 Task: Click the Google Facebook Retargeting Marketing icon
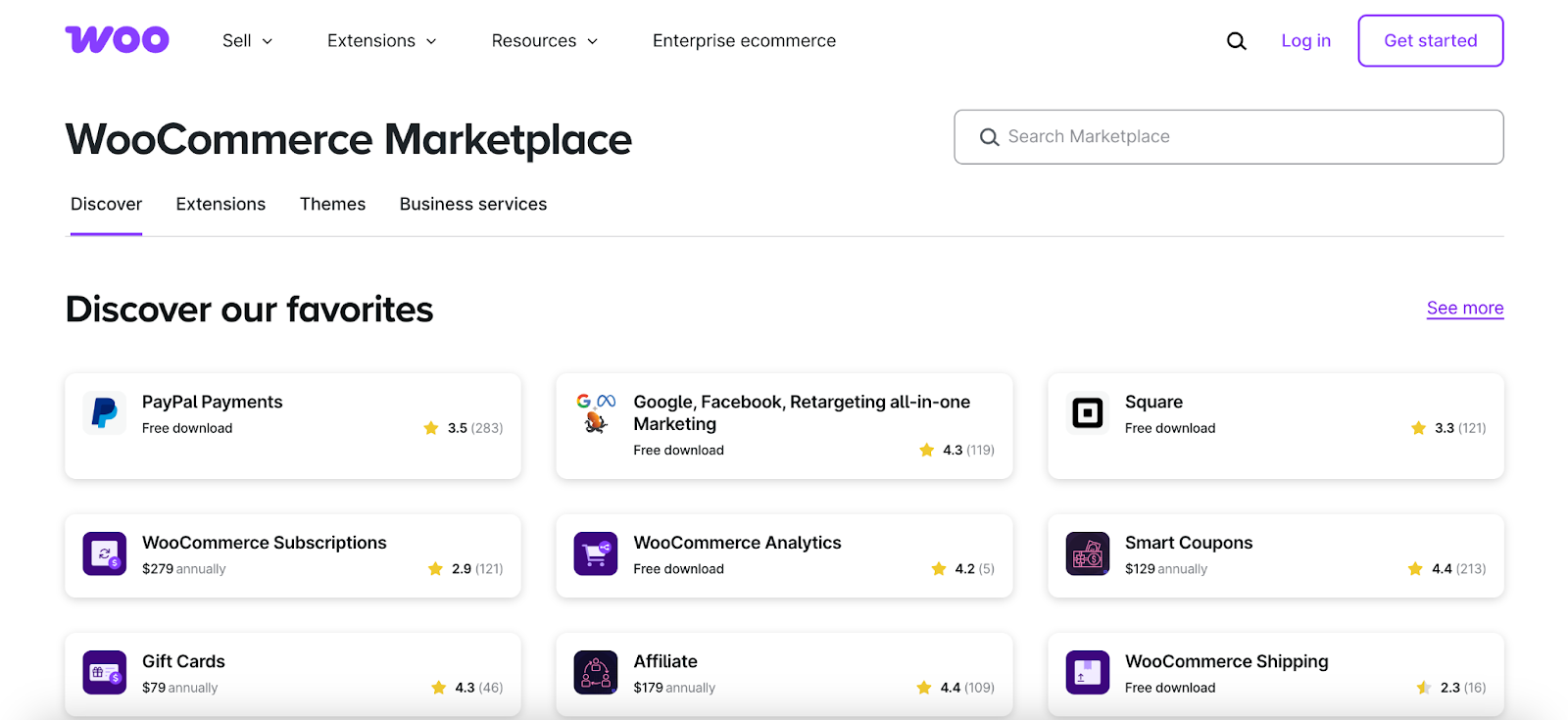[x=596, y=412]
